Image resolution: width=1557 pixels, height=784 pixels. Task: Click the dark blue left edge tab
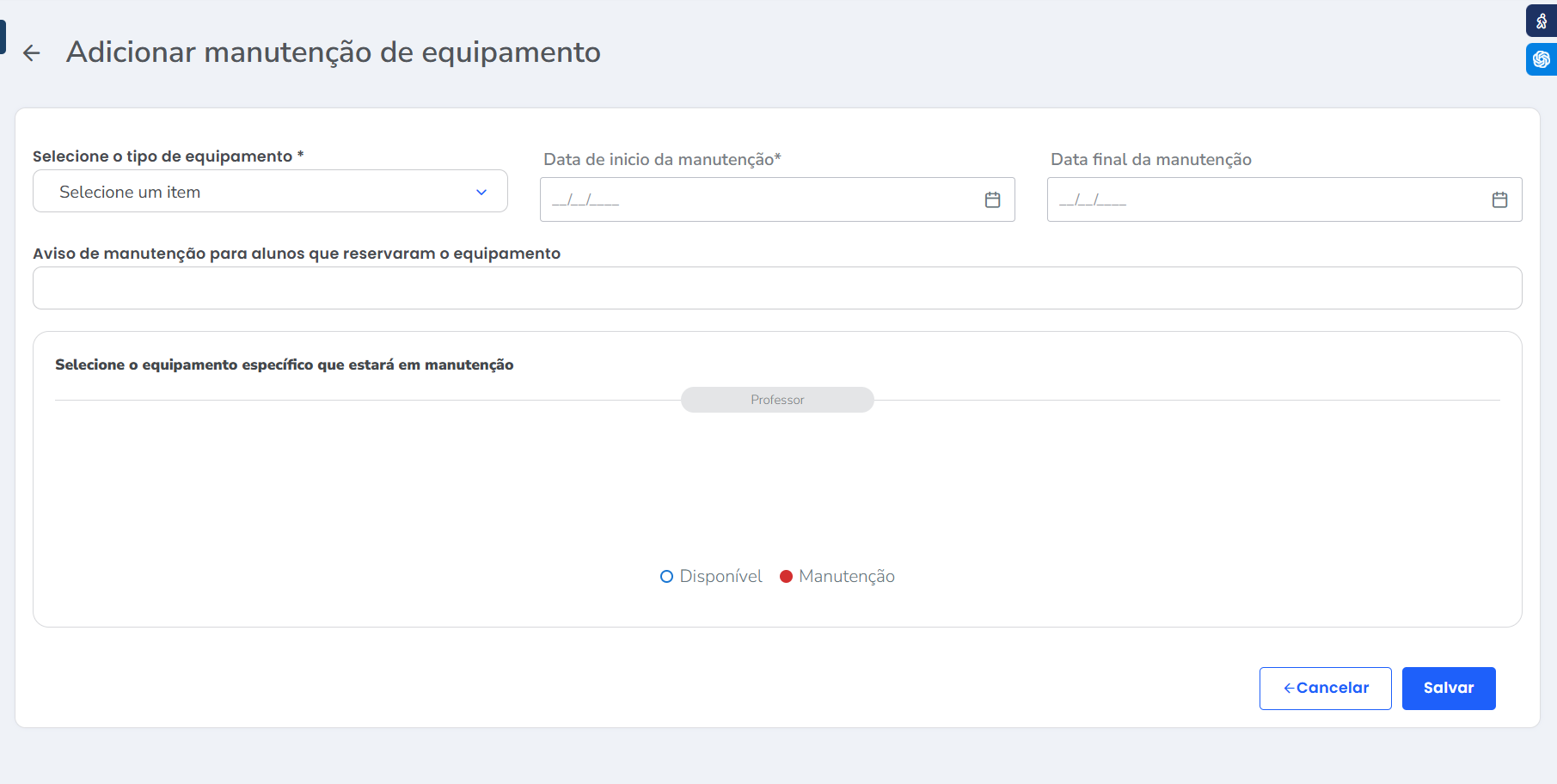3,37
